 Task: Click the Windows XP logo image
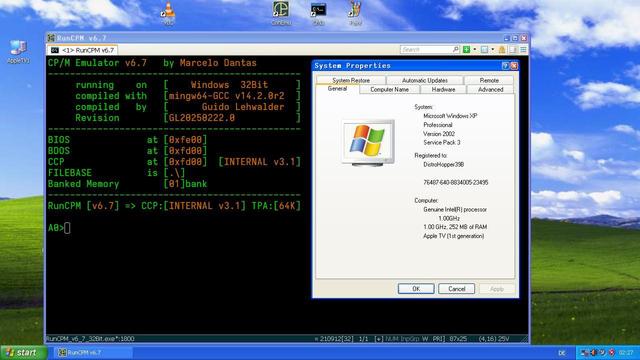click(368, 142)
